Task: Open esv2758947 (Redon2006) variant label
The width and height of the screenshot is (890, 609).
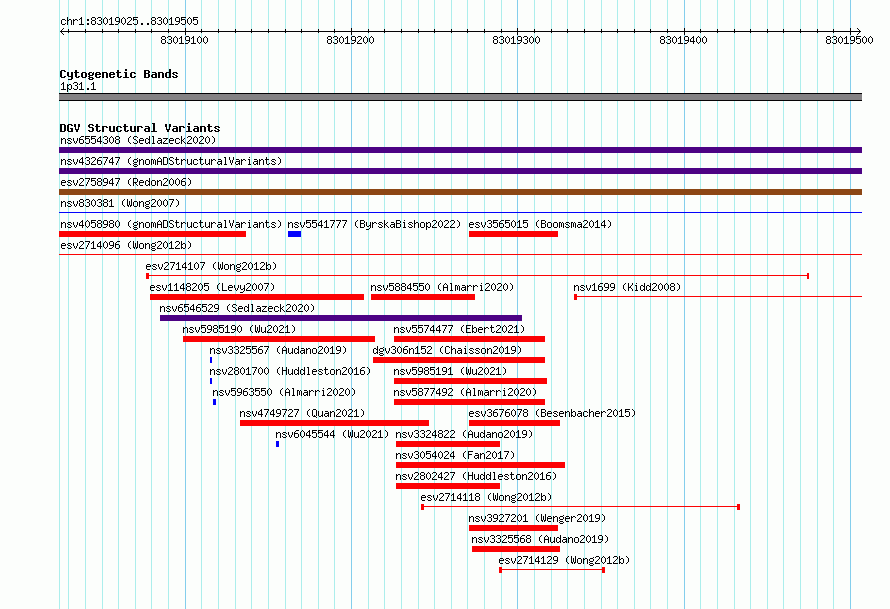Action: click(x=126, y=182)
